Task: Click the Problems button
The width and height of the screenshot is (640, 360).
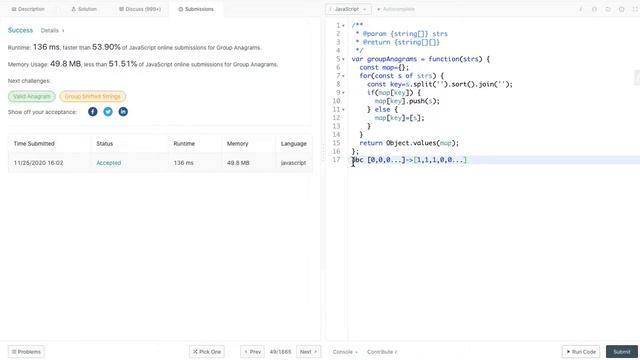Action: click(26, 352)
